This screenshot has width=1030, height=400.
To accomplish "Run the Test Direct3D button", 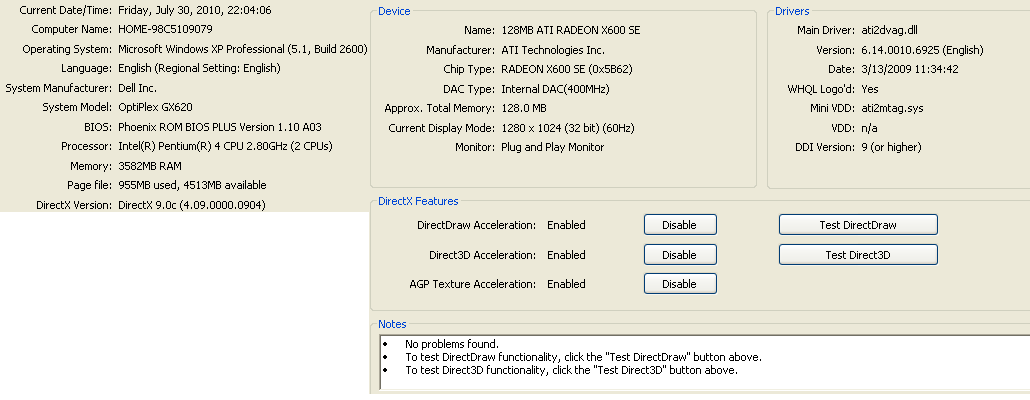I will tap(857, 255).
